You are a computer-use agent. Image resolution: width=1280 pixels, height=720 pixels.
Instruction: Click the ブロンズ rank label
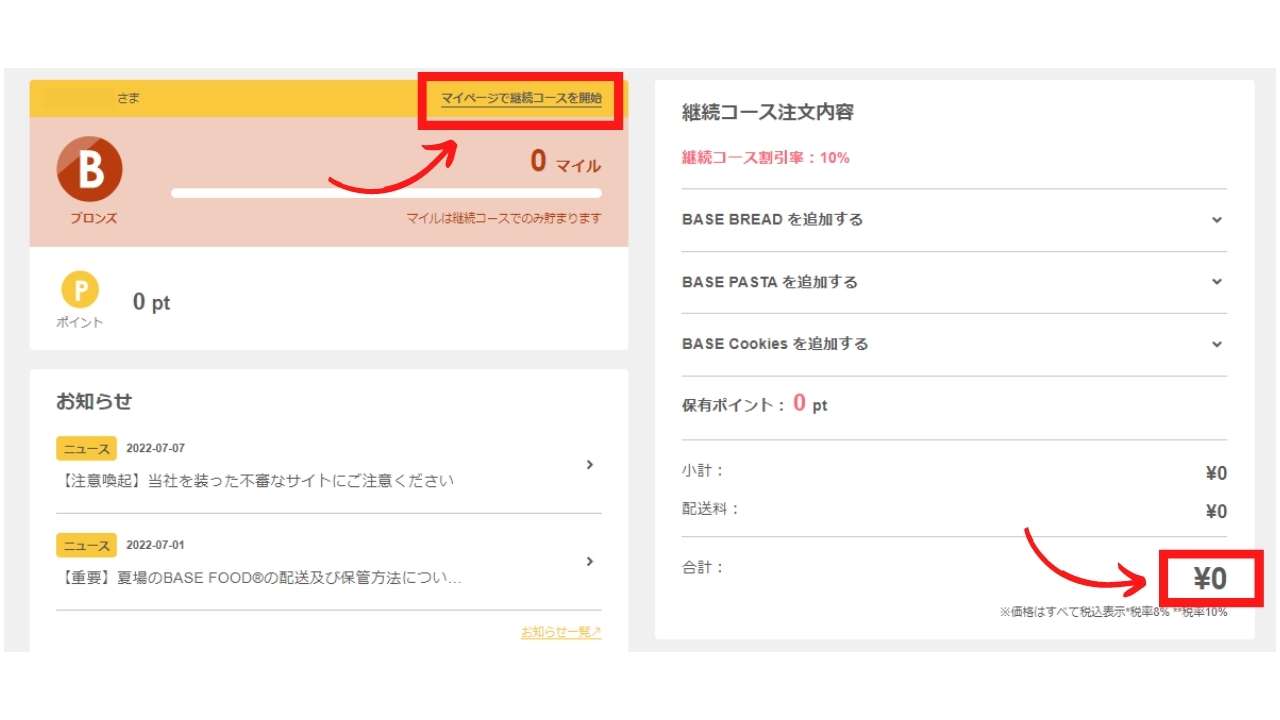point(93,218)
